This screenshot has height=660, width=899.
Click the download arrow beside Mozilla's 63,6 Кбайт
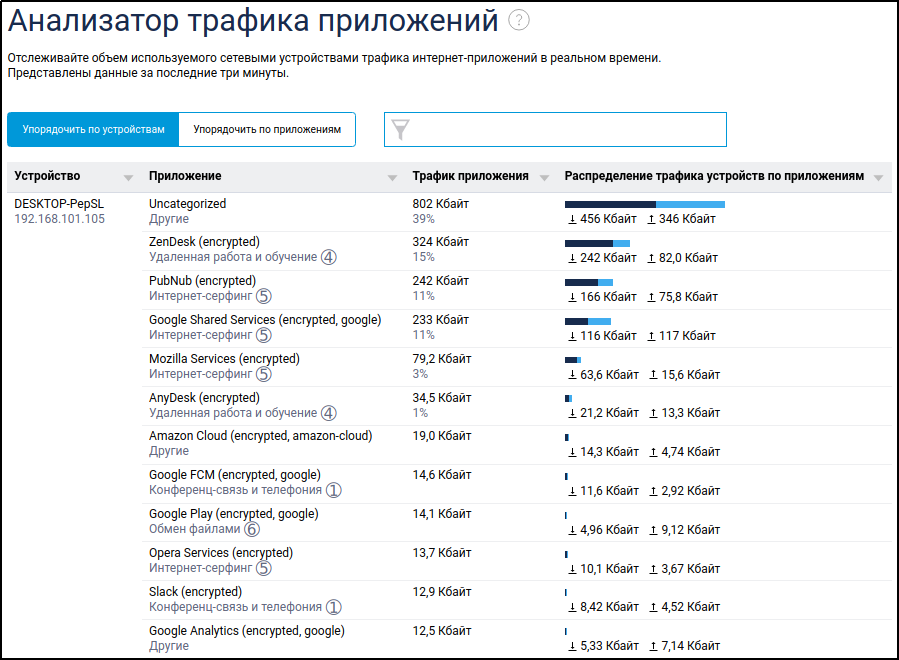pos(570,376)
